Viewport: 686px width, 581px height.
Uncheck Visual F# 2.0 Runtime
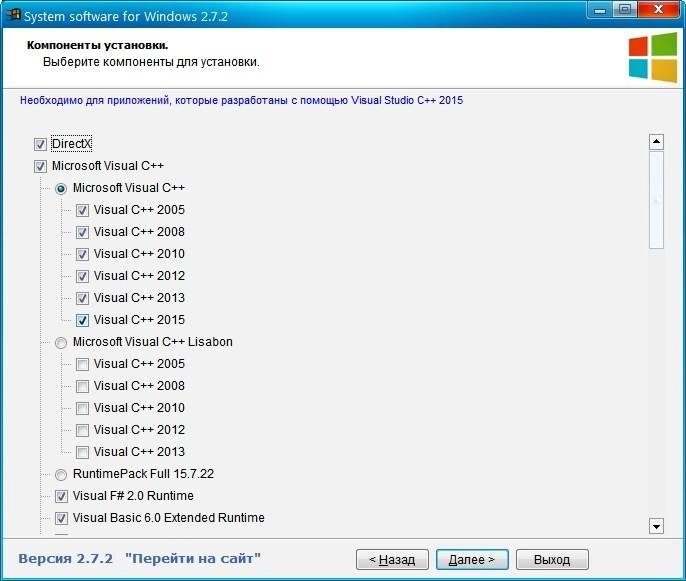pyautogui.click(x=61, y=496)
